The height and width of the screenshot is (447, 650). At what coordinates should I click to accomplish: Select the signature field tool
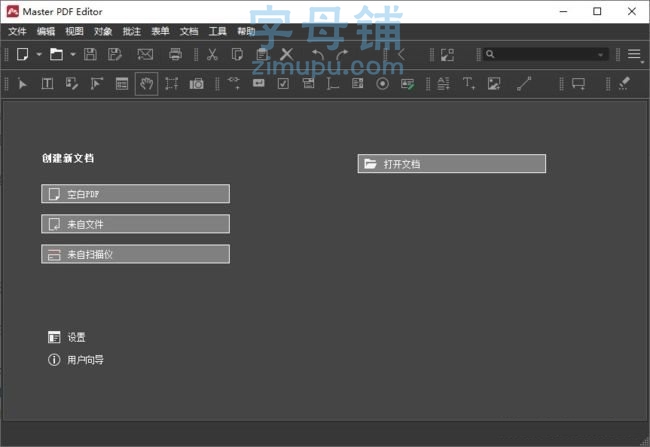coord(407,84)
